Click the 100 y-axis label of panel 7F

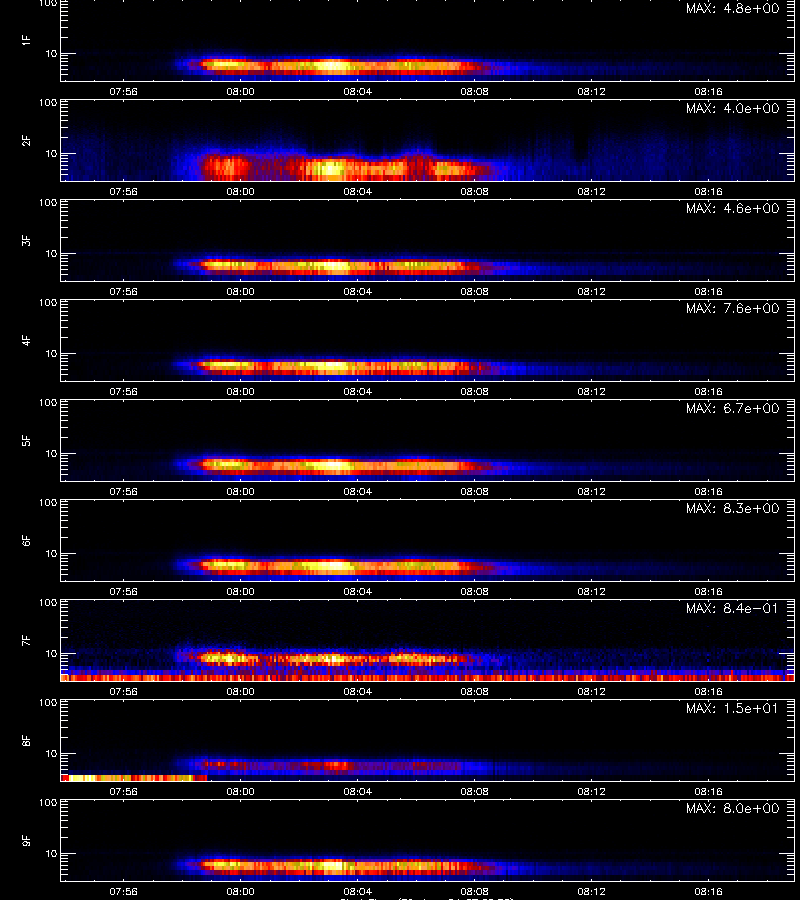pyautogui.click(x=48, y=603)
